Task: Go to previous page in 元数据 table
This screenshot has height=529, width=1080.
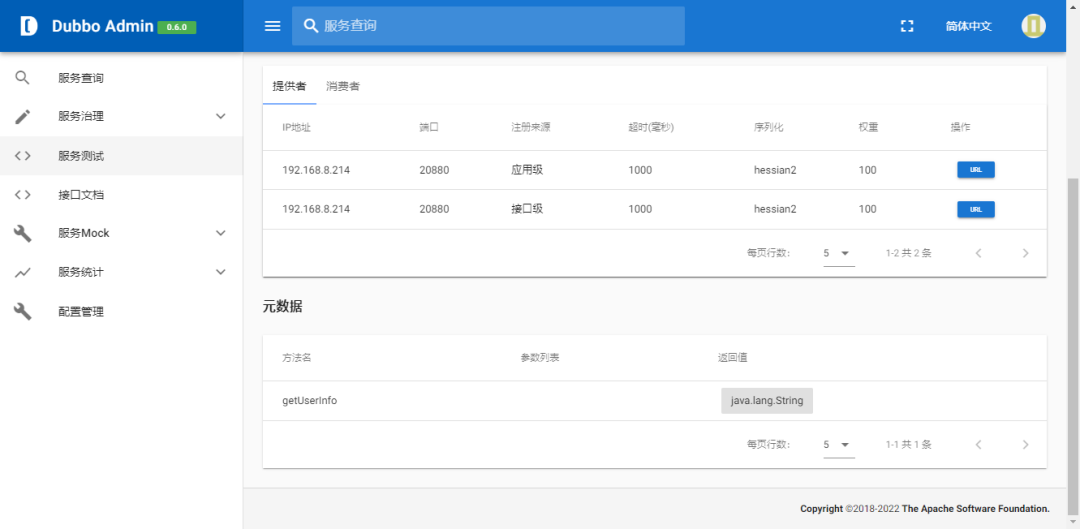Action: [978, 444]
